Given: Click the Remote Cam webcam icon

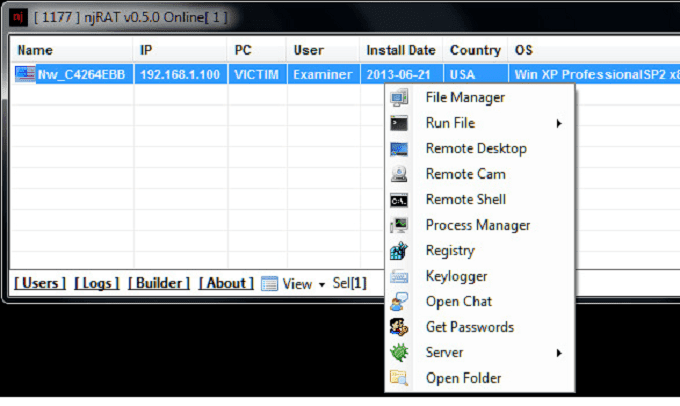Looking at the screenshot, I should pyautogui.click(x=399, y=174).
